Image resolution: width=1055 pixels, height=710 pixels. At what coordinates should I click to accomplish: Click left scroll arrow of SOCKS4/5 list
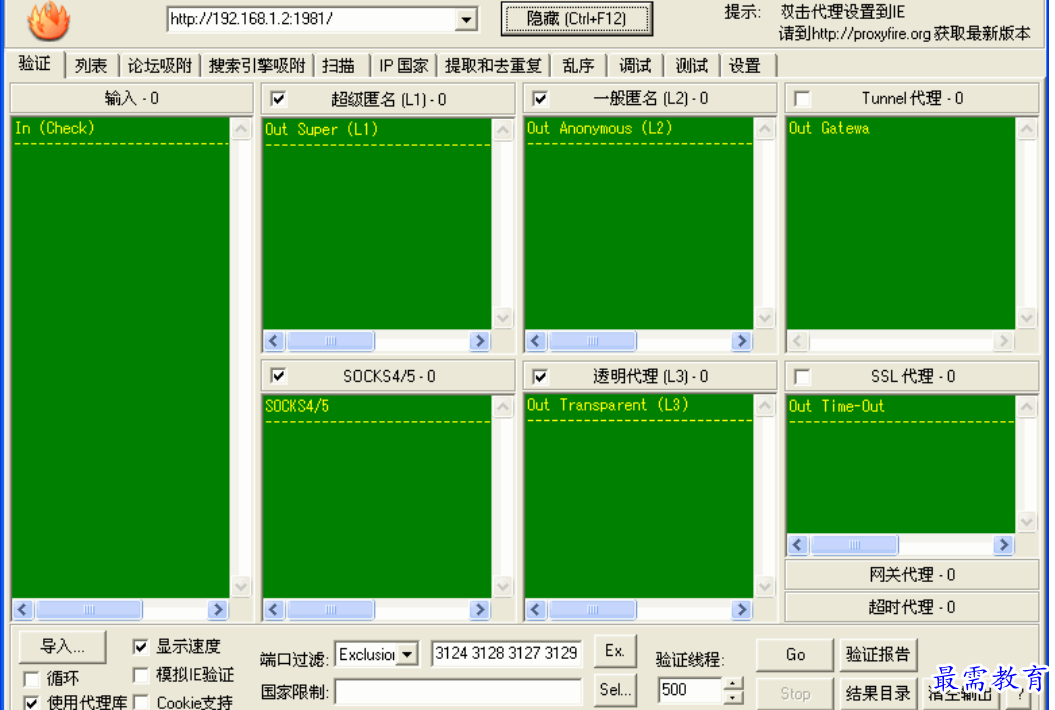pyautogui.click(x=273, y=610)
